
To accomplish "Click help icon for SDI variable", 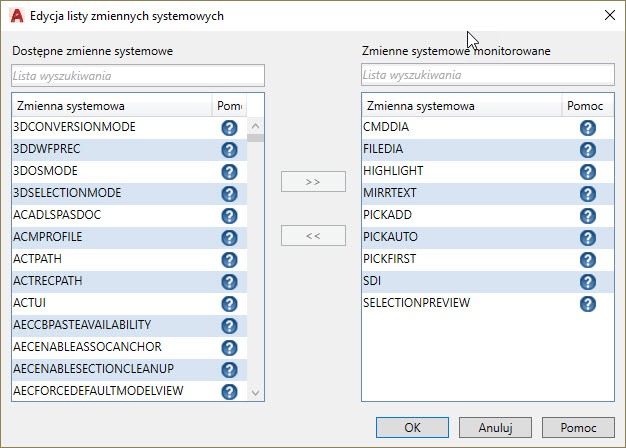I will [x=587, y=281].
